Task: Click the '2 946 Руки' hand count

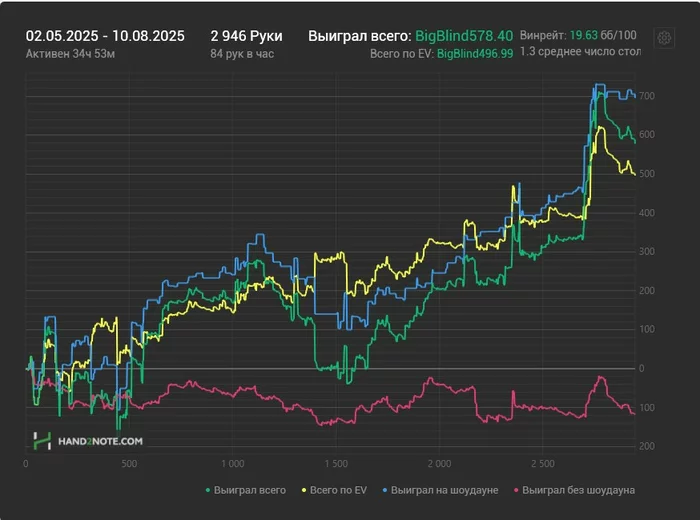Action: [246, 36]
